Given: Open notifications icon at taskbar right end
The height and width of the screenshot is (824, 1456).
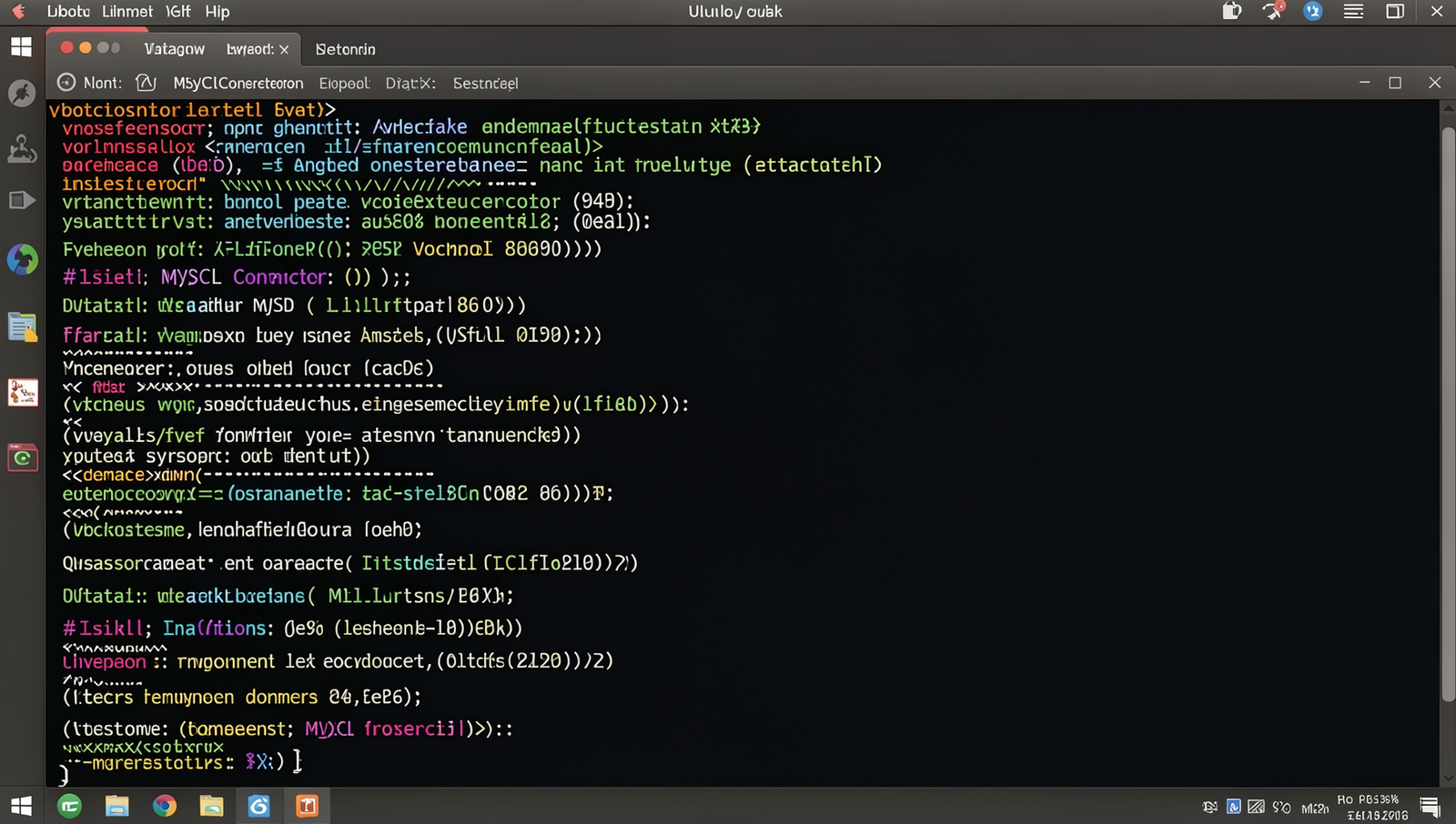Looking at the screenshot, I should coord(1430,807).
